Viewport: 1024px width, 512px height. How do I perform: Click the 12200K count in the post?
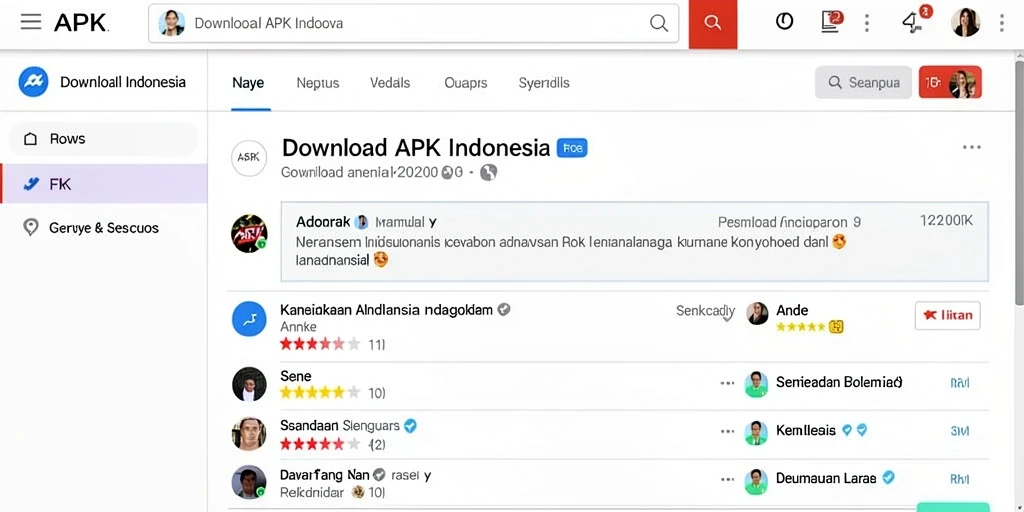coord(946,221)
